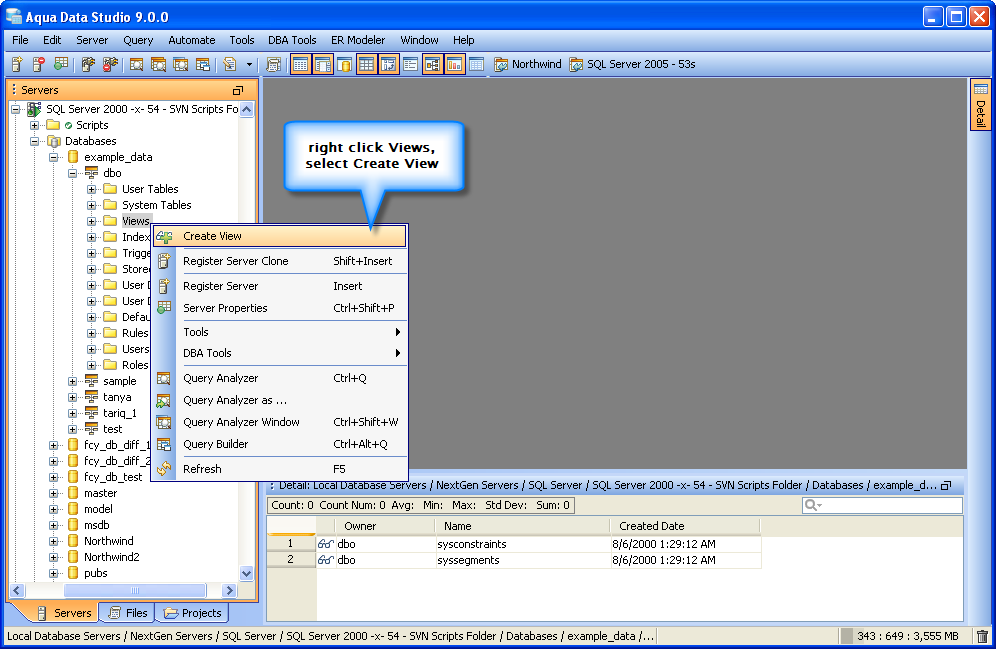Maximize the Detail panel with its restore icon
This screenshot has height=649, width=996.
click(946, 485)
